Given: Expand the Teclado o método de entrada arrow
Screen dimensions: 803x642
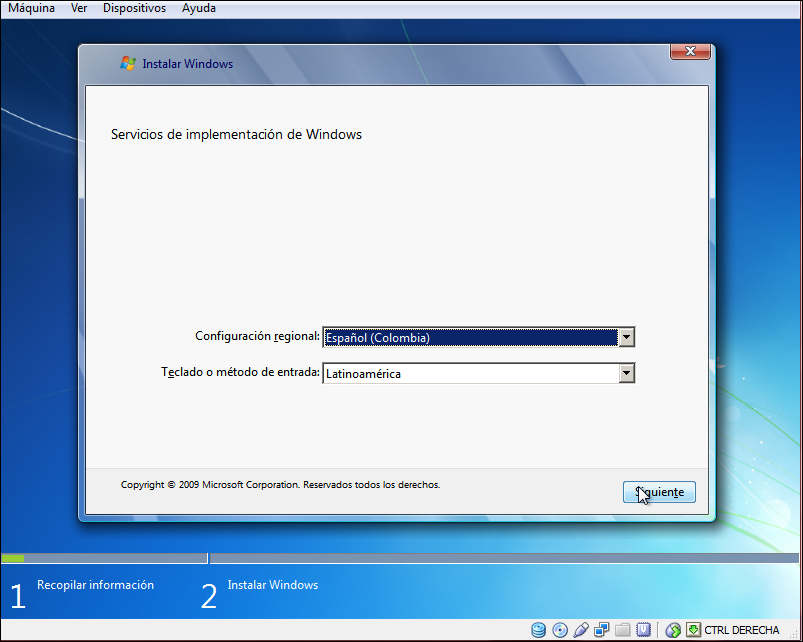Looking at the screenshot, I should pos(626,373).
